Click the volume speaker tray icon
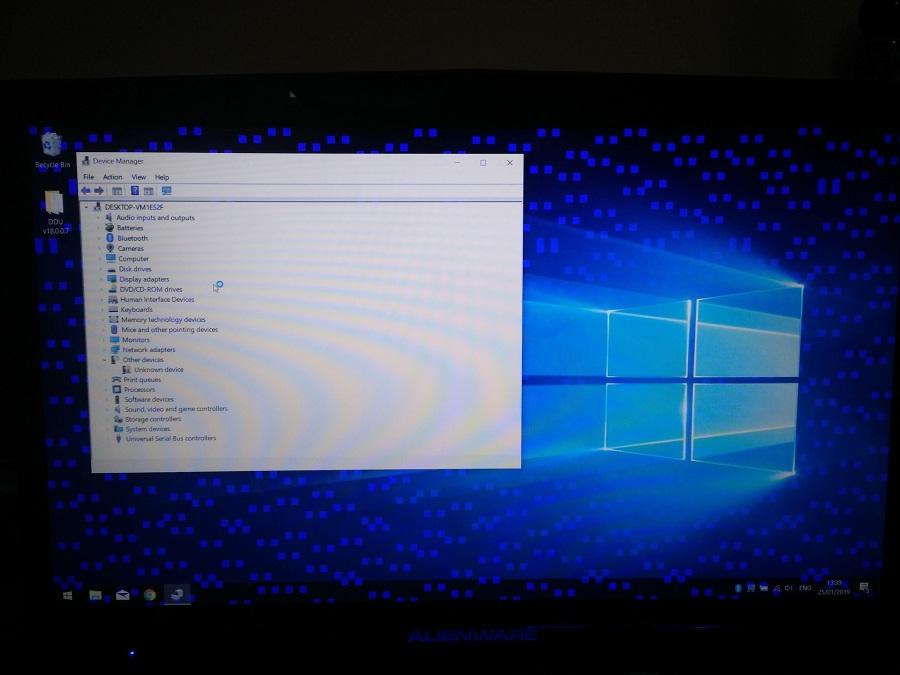 coord(788,588)
